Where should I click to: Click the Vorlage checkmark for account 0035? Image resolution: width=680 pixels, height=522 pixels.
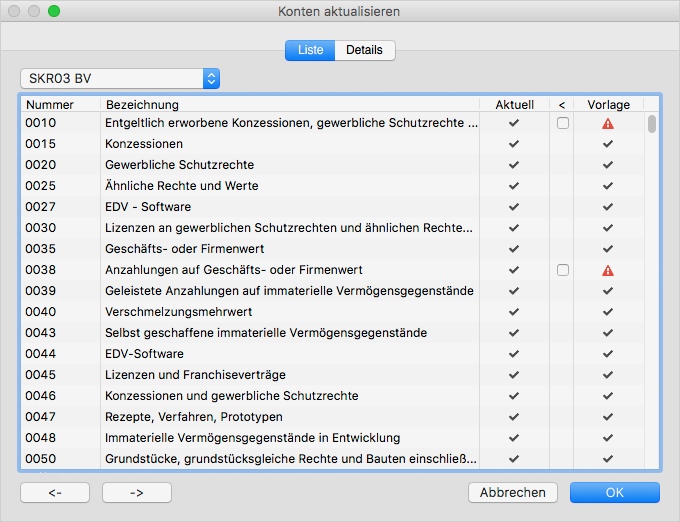pyautogui.click(x=608, y=249)
